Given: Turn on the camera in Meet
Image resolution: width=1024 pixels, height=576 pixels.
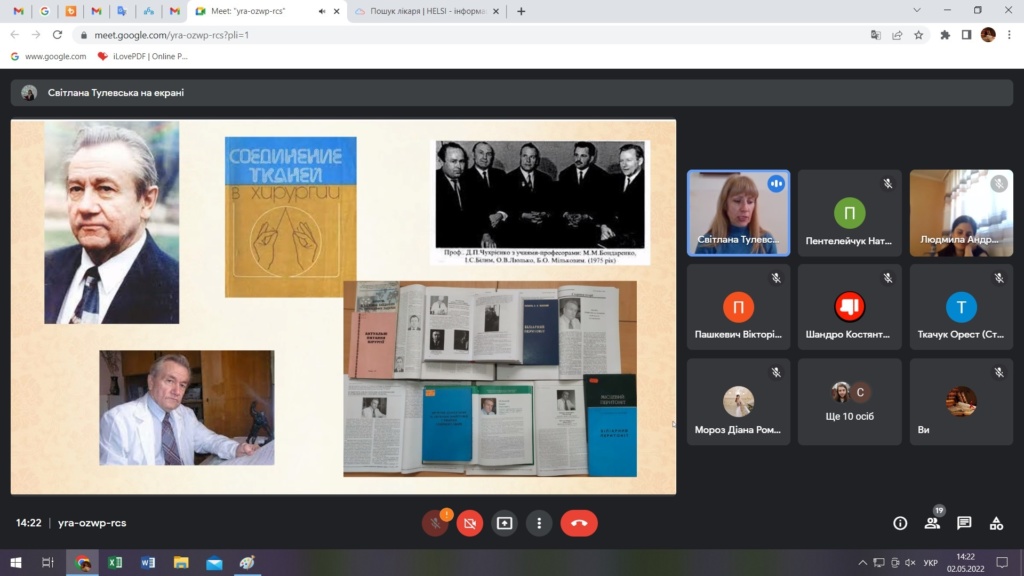Looking at the screenshot, I should tap(470, 523).
